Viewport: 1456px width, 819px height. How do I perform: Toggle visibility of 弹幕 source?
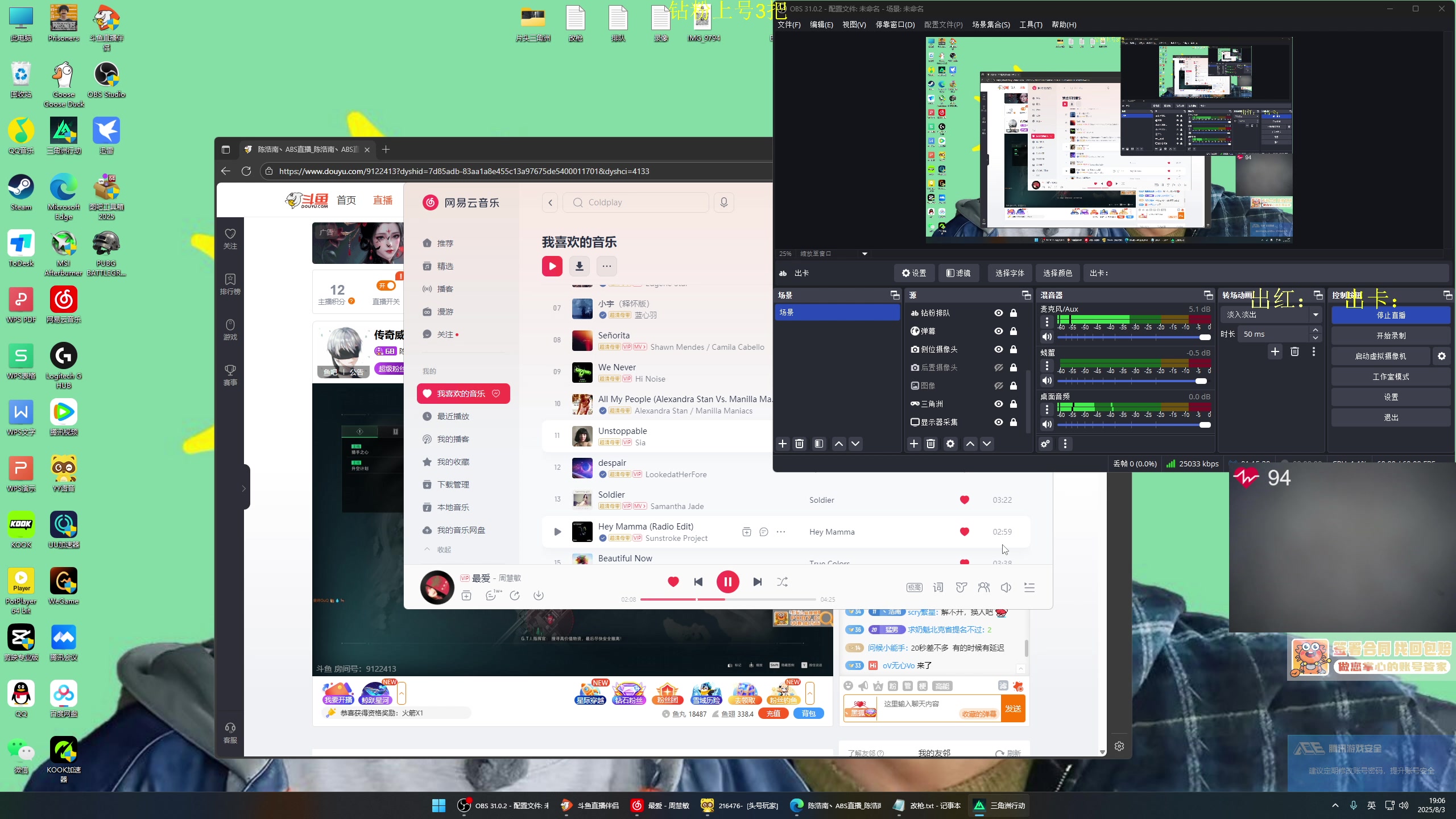[998, 331]
